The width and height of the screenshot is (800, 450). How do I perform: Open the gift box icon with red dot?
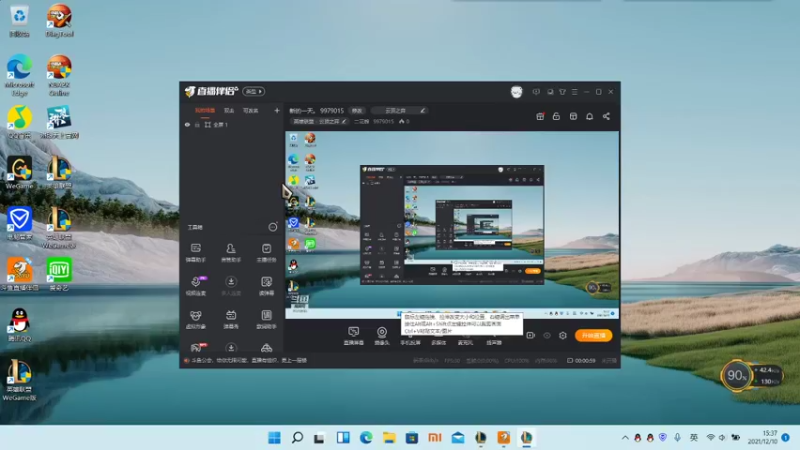[x=540, y=116]
